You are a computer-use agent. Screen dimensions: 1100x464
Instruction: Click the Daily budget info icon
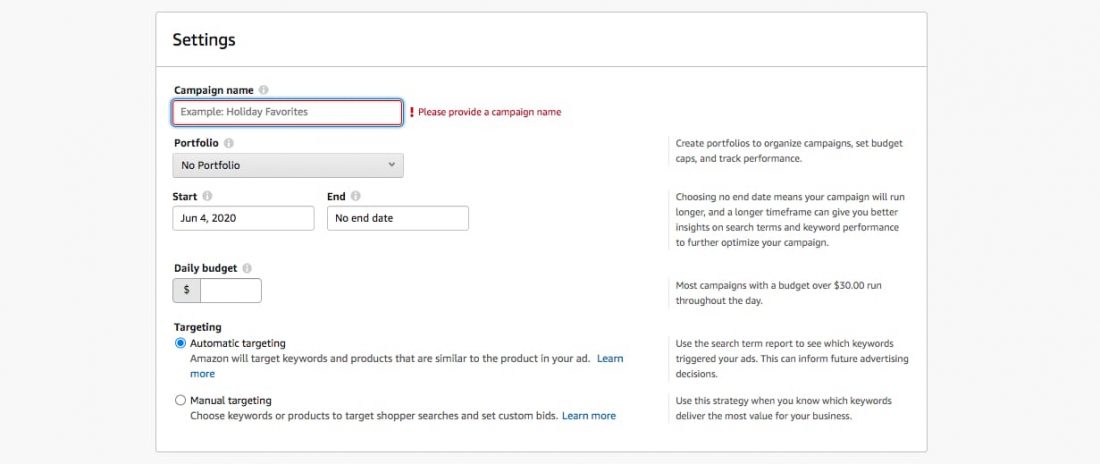pyautogui.click(x=247, y=268)
